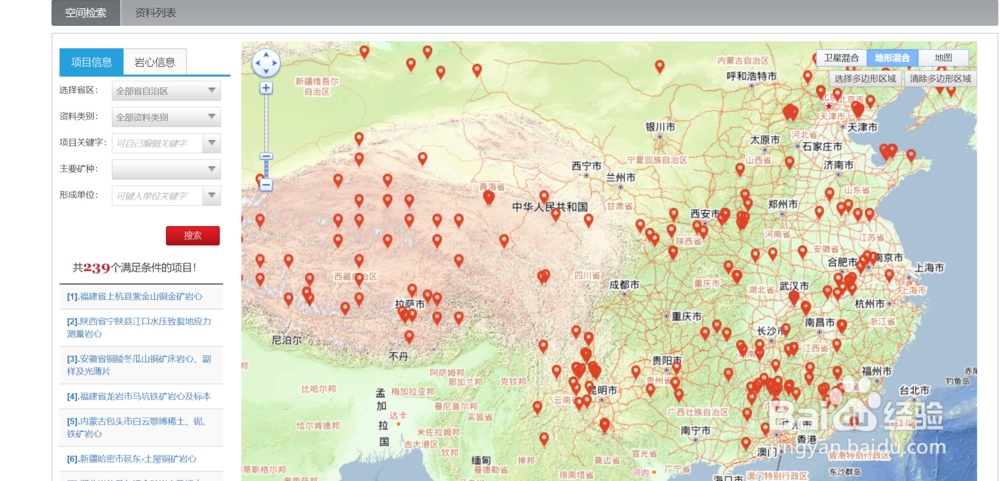This screenshot has width=1000, height=481.
Task: Pan the map left with the left arrow
Action: point(258,63)
